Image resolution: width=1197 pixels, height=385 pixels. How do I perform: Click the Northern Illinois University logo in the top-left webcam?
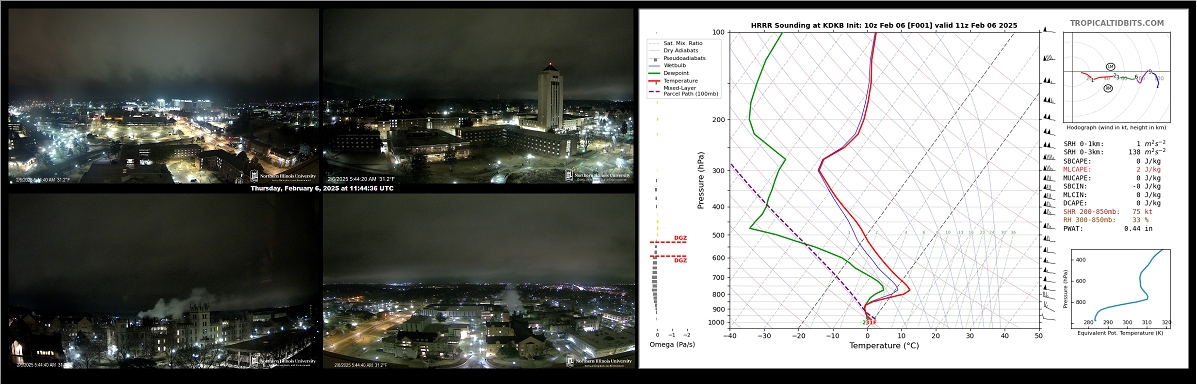(283, 175)
